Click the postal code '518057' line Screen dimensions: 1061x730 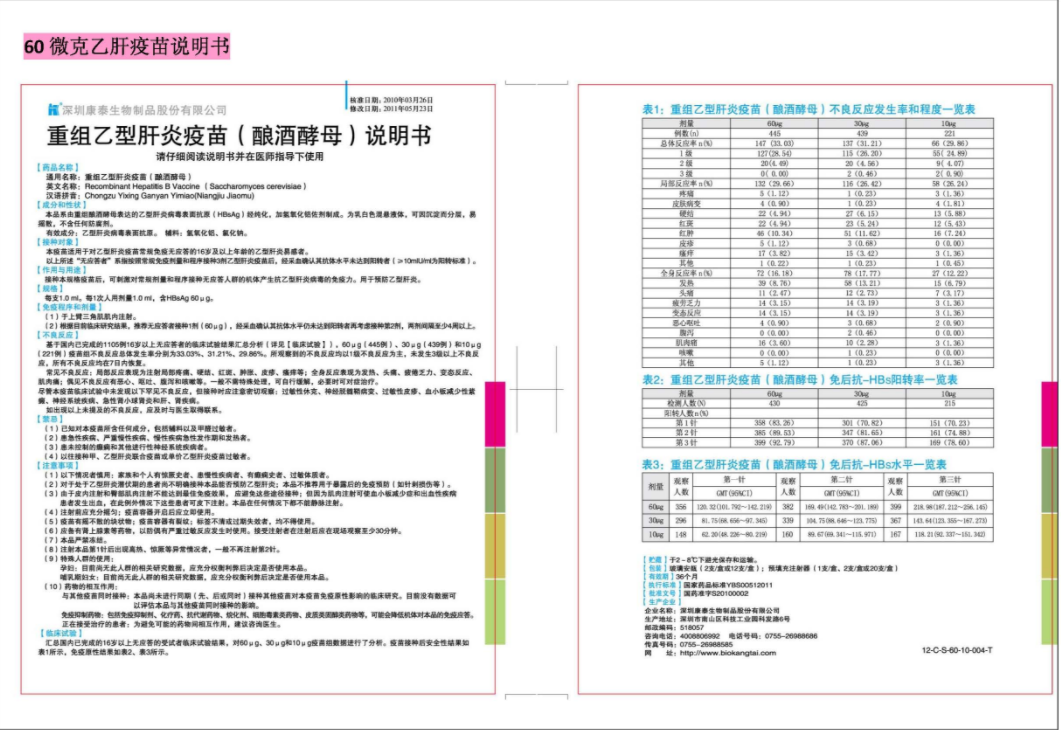(674, 628)
